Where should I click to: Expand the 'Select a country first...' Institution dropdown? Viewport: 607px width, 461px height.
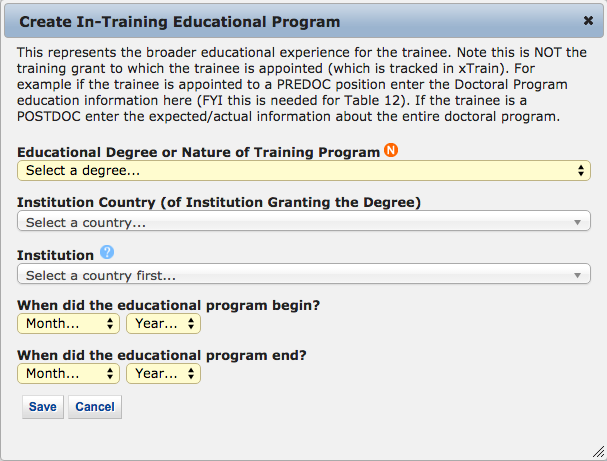pos(304,274)
